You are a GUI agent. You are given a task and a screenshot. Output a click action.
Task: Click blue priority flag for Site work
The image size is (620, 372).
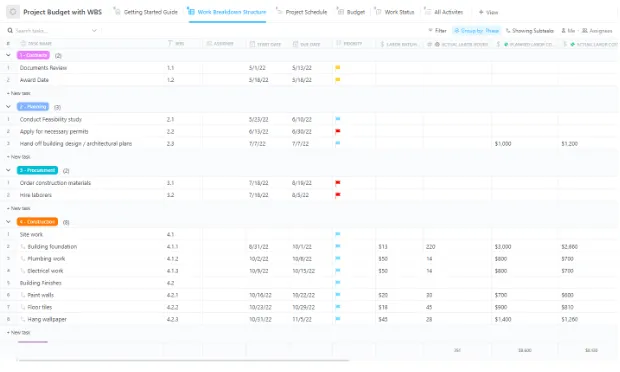pos(338,234)
